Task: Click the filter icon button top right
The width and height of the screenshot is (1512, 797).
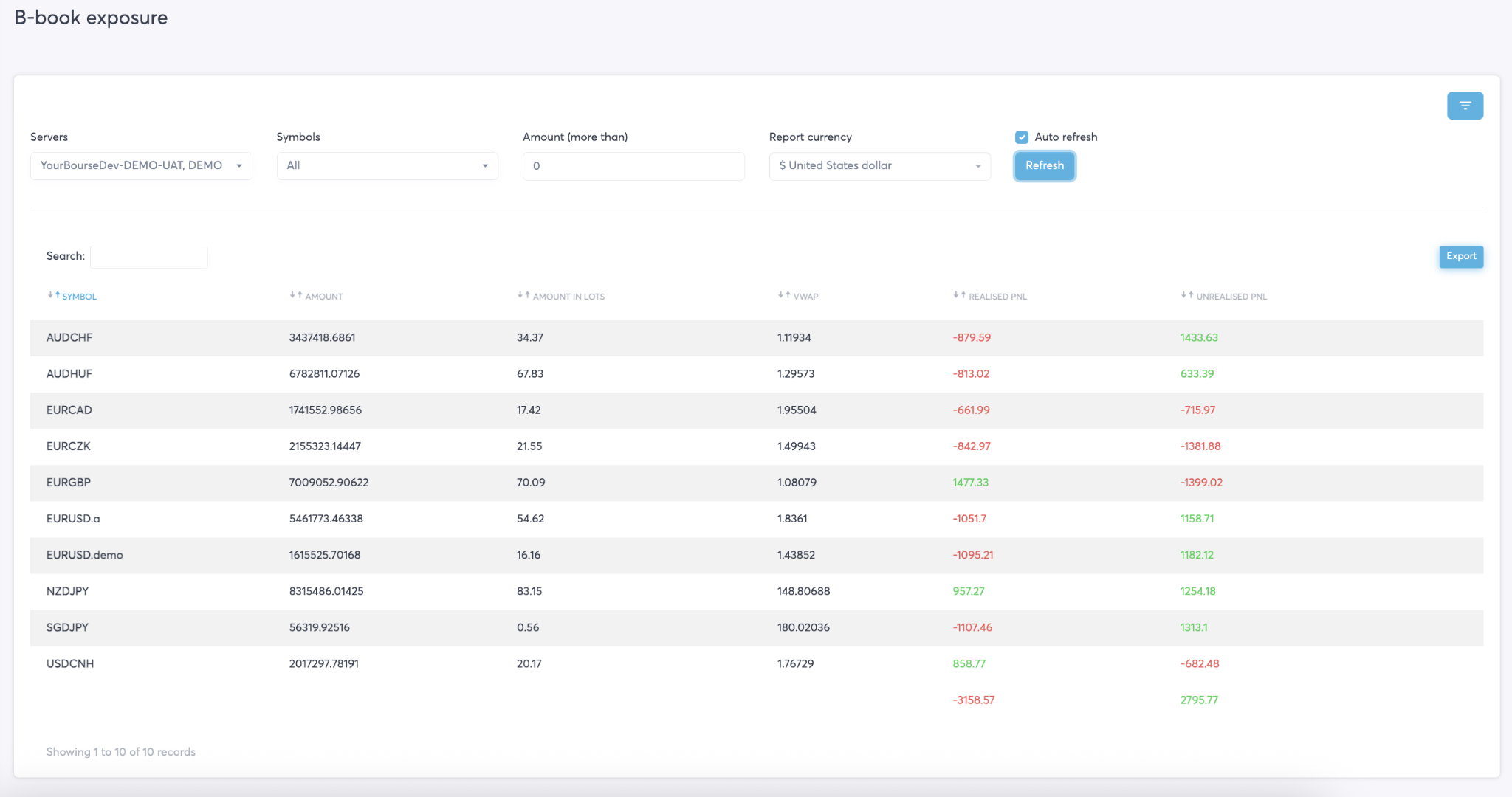Action: click(1465, 106)
